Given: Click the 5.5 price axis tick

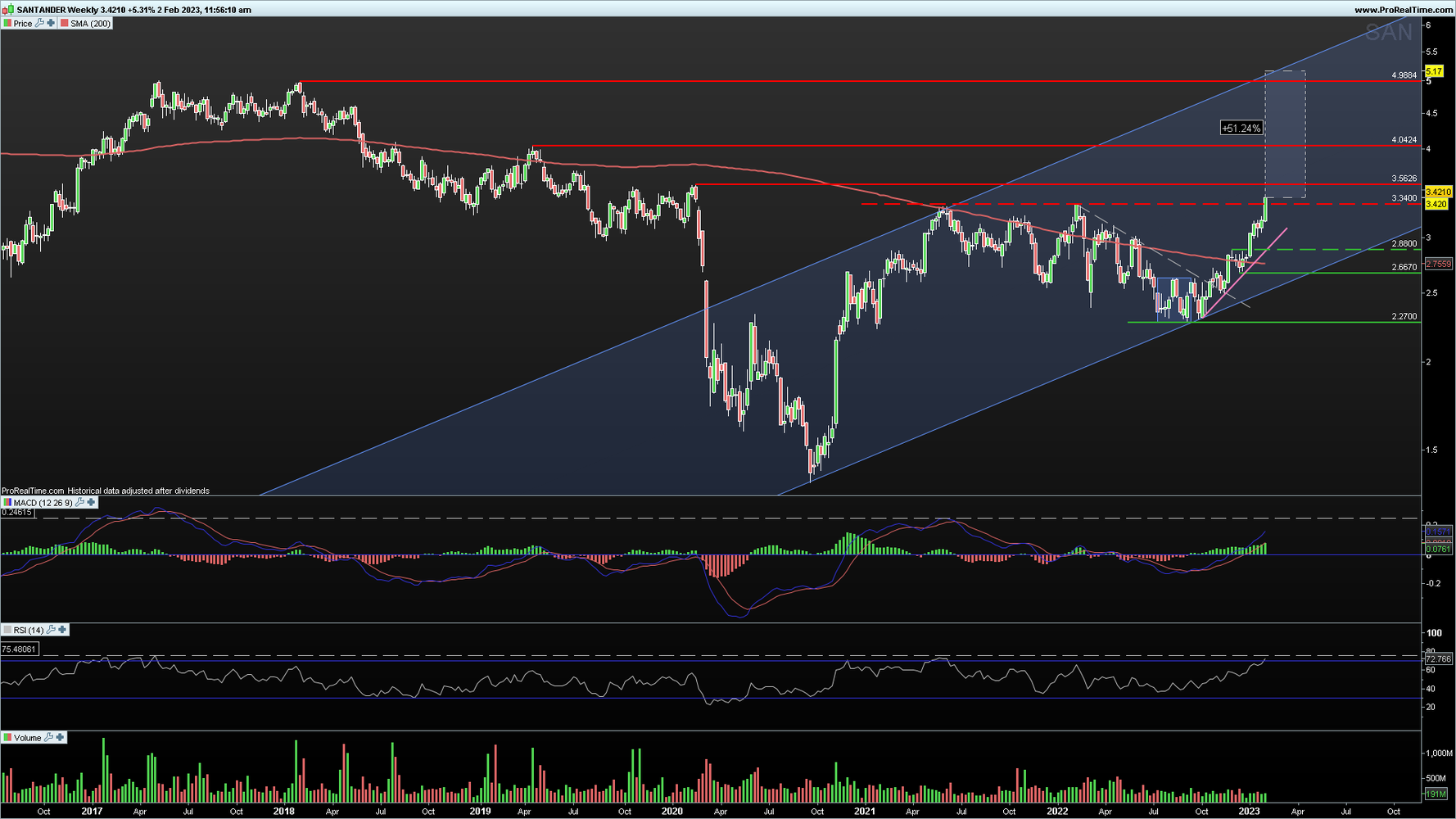Looking at the screenshot, I should pyautogui.click(x=1432, y=52).
